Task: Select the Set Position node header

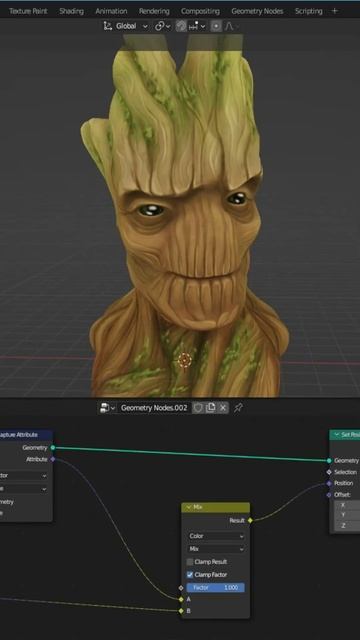Action: pyautogui.click(x=345, y=435)
